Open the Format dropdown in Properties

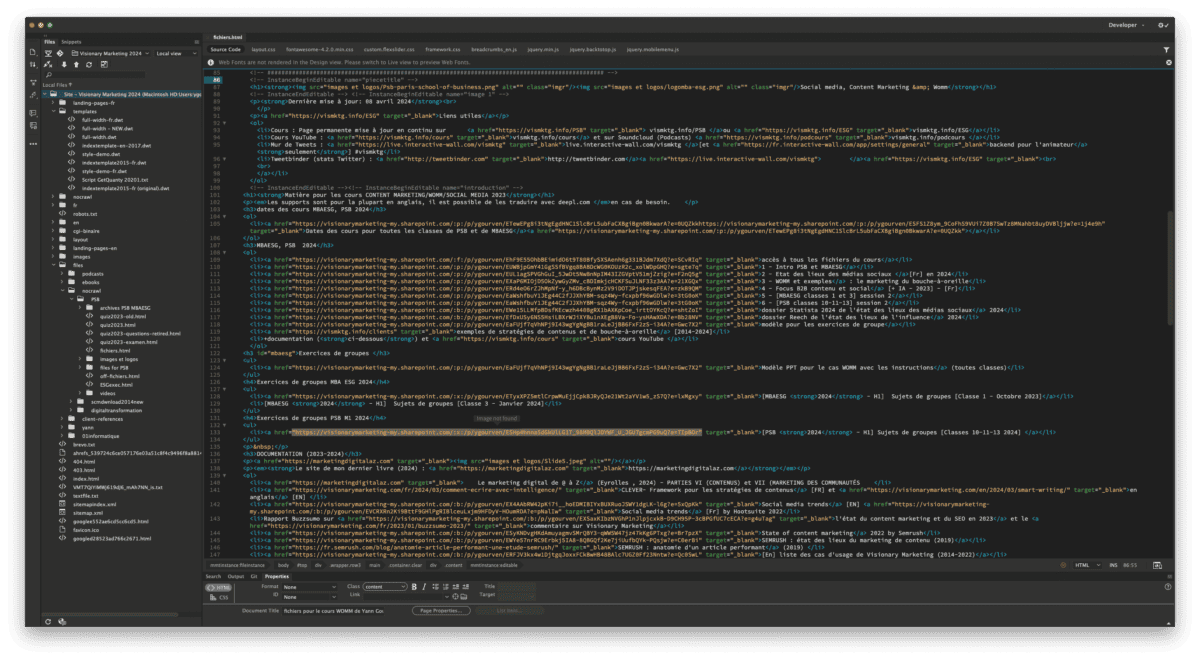coord(309,587)
